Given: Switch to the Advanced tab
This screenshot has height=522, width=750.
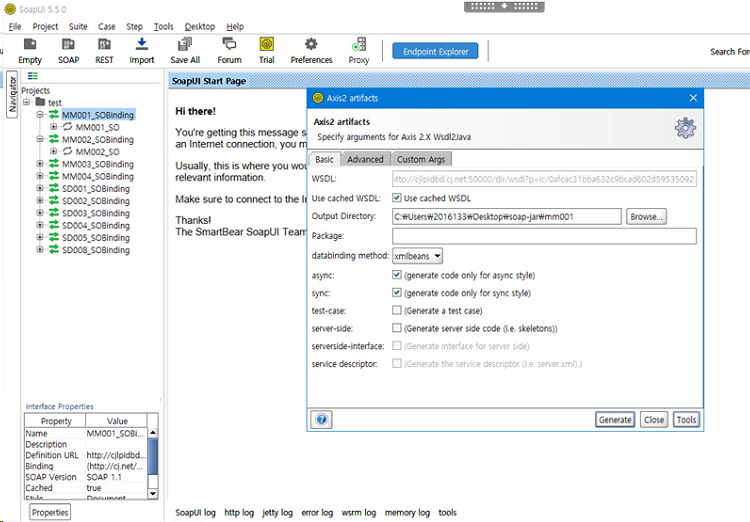Looking at the screenshot, I should click(x=365, y=159).
